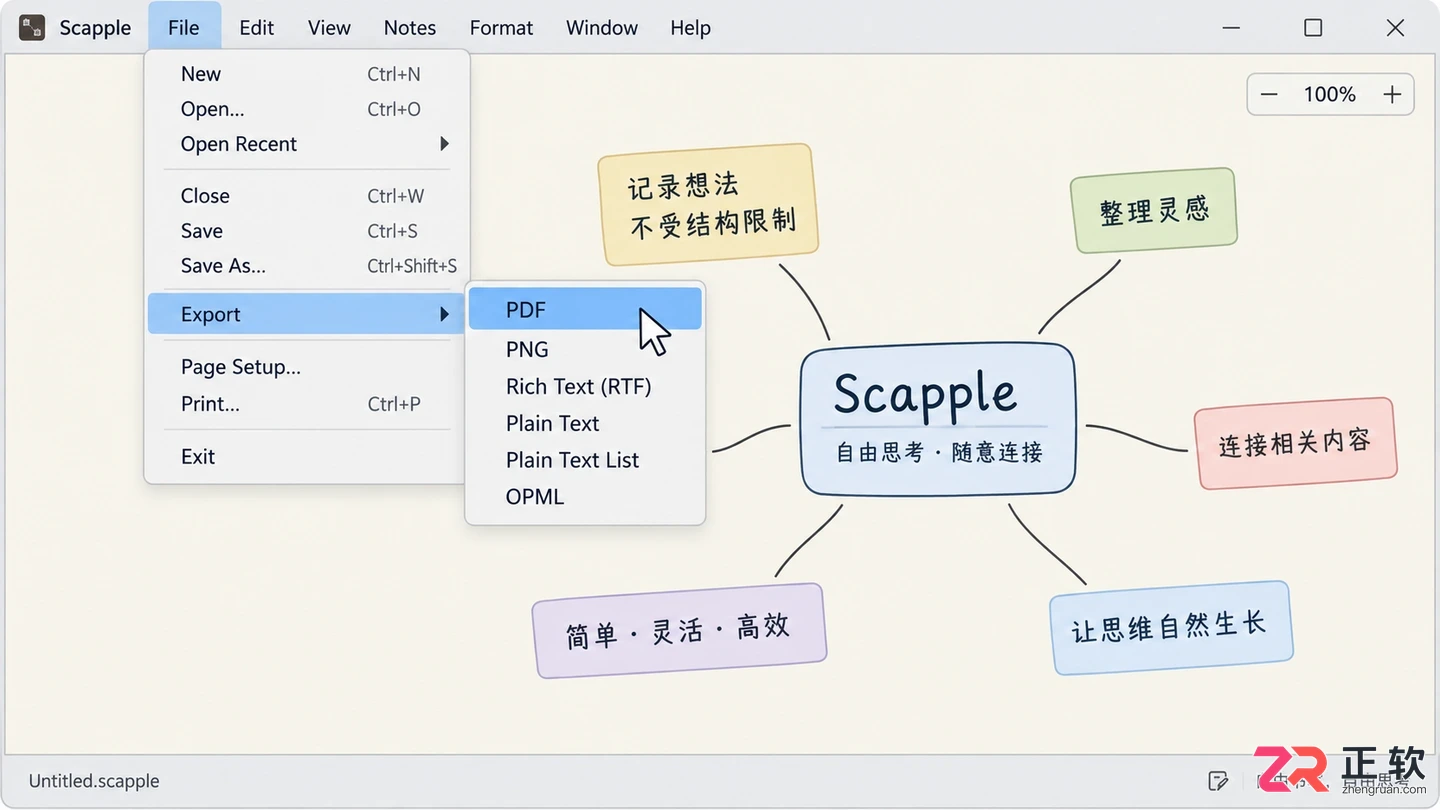The width and height of the screenshot is (1440, 810).
Task: Select the red 连接相关内容 note
Action: pyautogui.click(x=1295, y=443)
